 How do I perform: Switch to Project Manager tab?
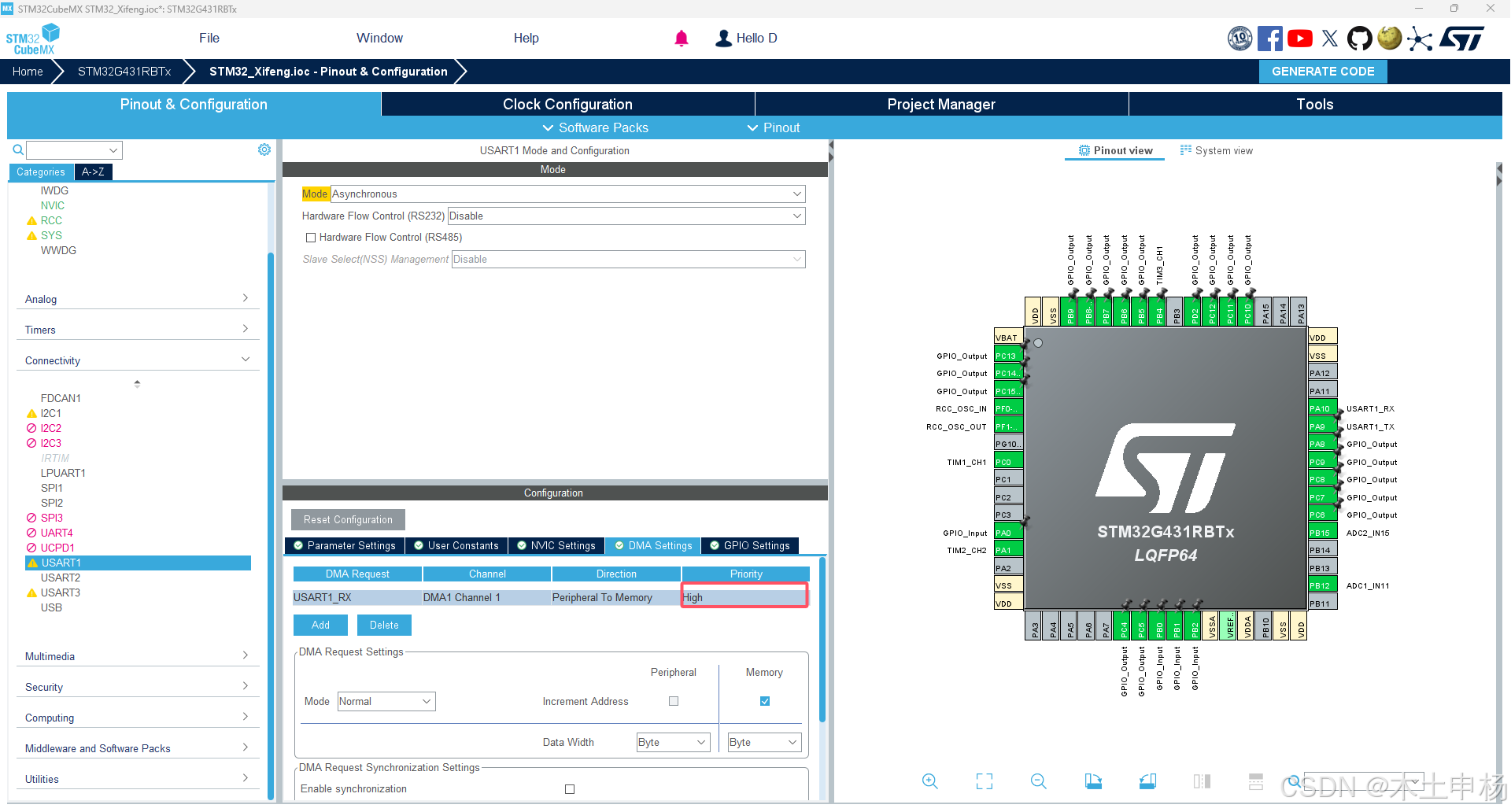[x=941, y=105]
